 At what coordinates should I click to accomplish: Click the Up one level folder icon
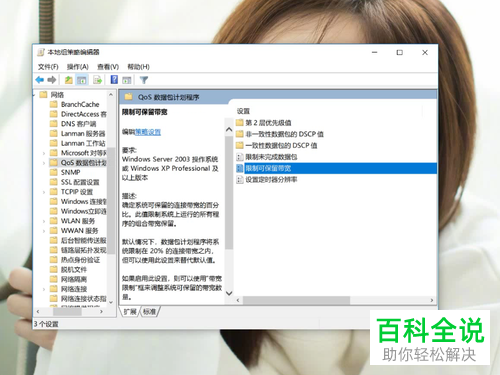tap(69, 80)
